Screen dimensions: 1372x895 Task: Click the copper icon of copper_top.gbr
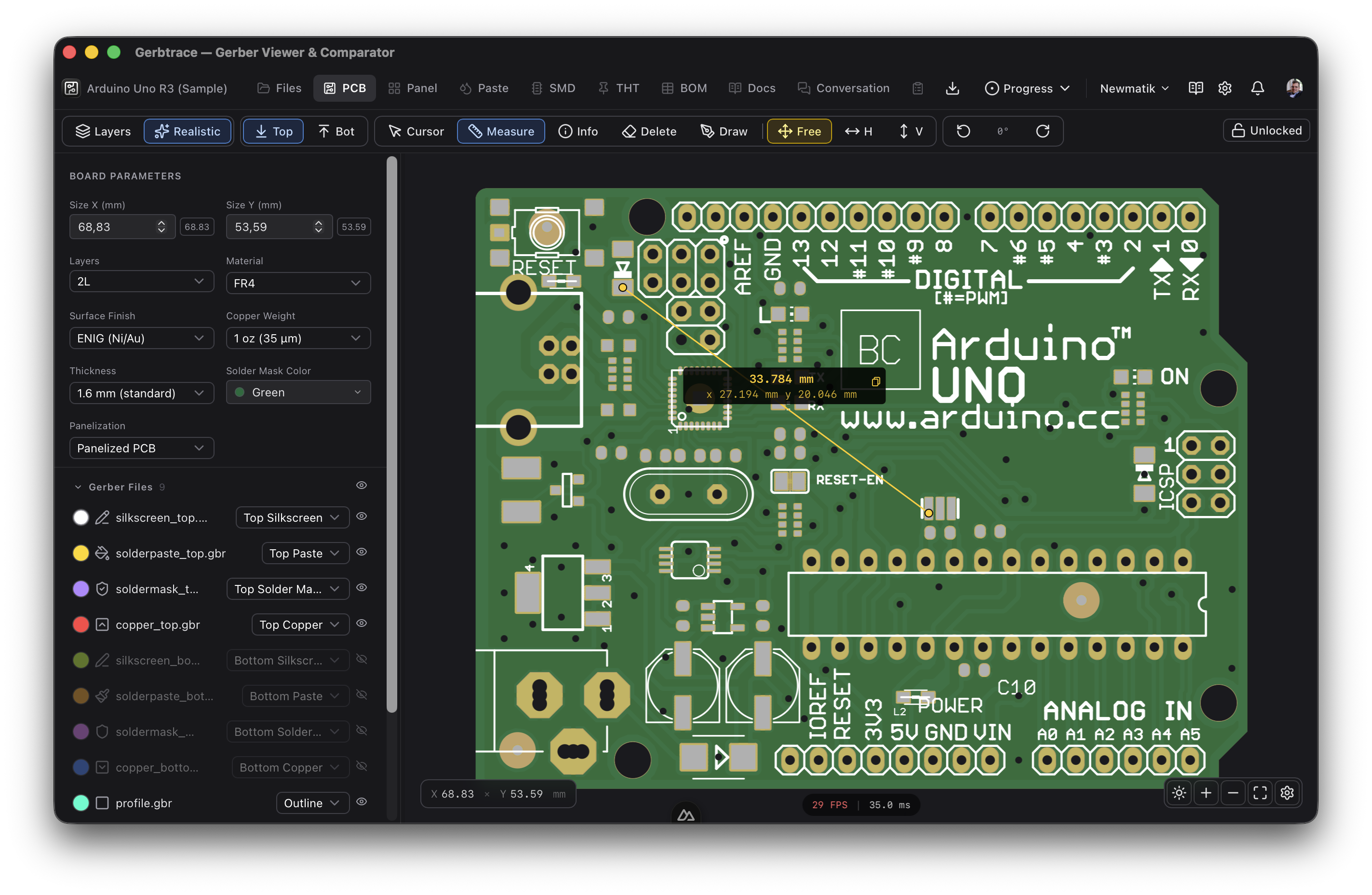tap(102, 625)
